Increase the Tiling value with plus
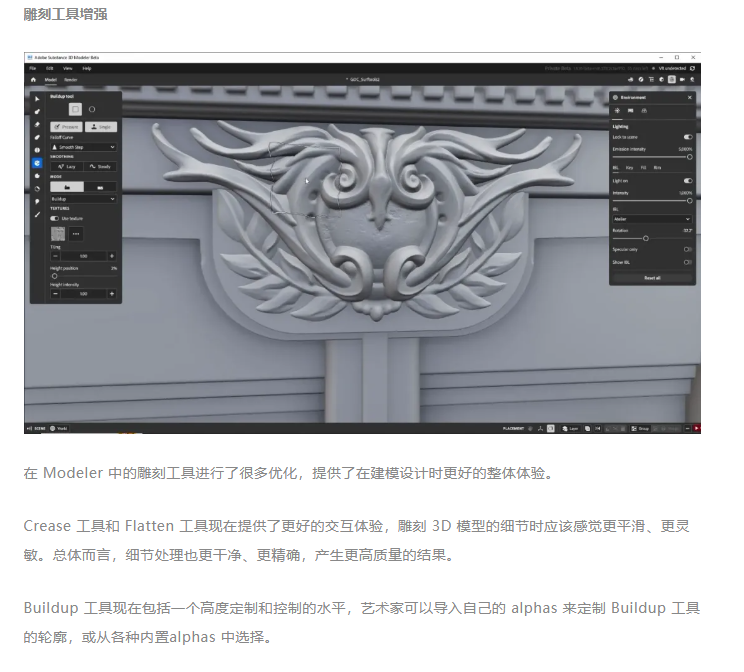Viewport: 744px width, 672px height. pos(112,256)
